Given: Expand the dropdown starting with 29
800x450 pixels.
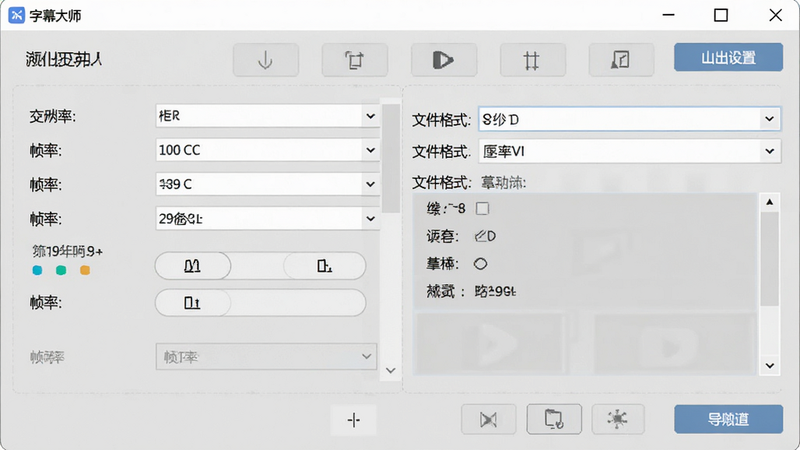Looking at the screenshot, I should [267, 218].
